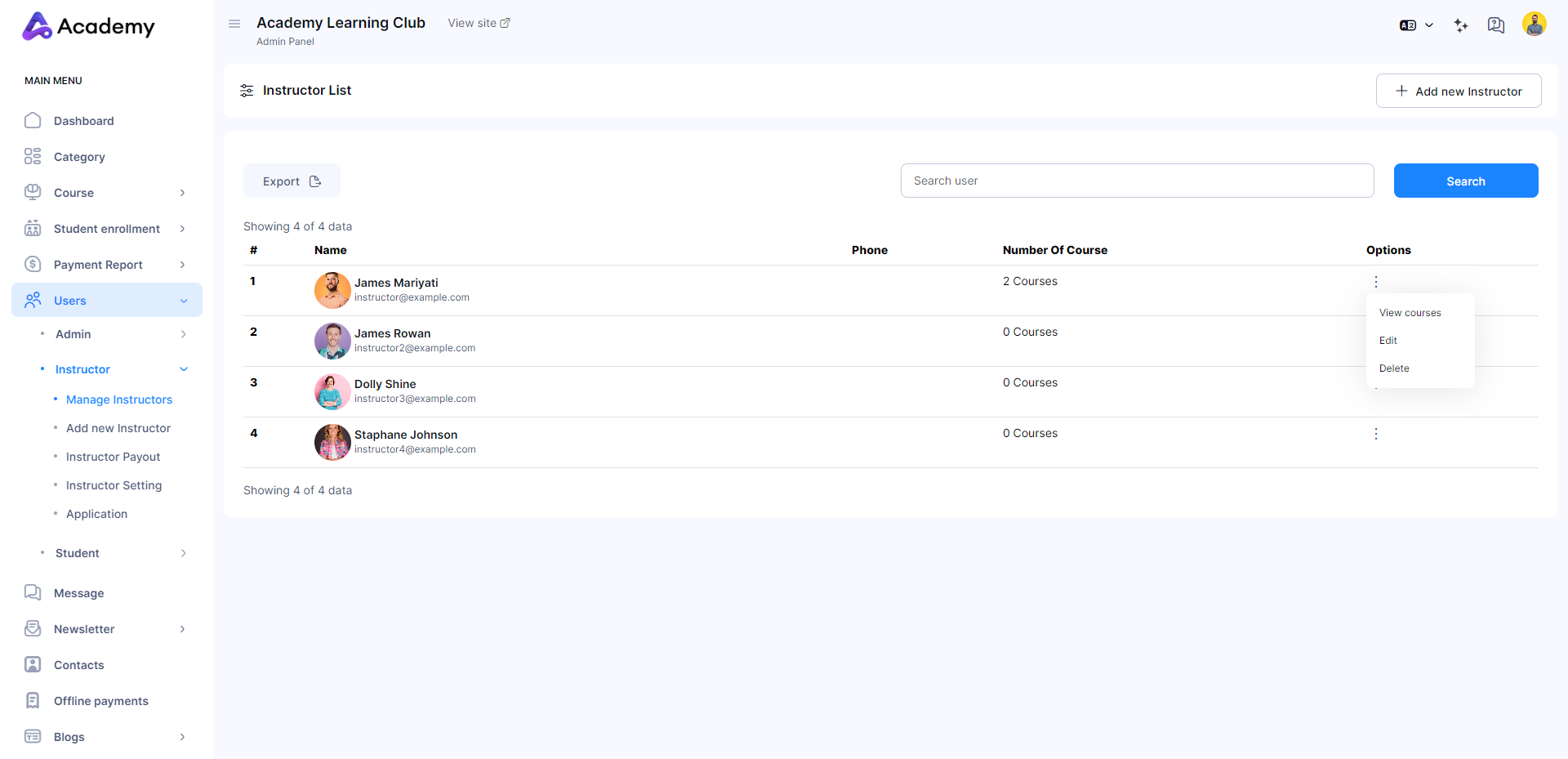The height and width of the screenshot is (759, 1568).
Task: Click the Instructor List filter icon
Action: point(247,91)
